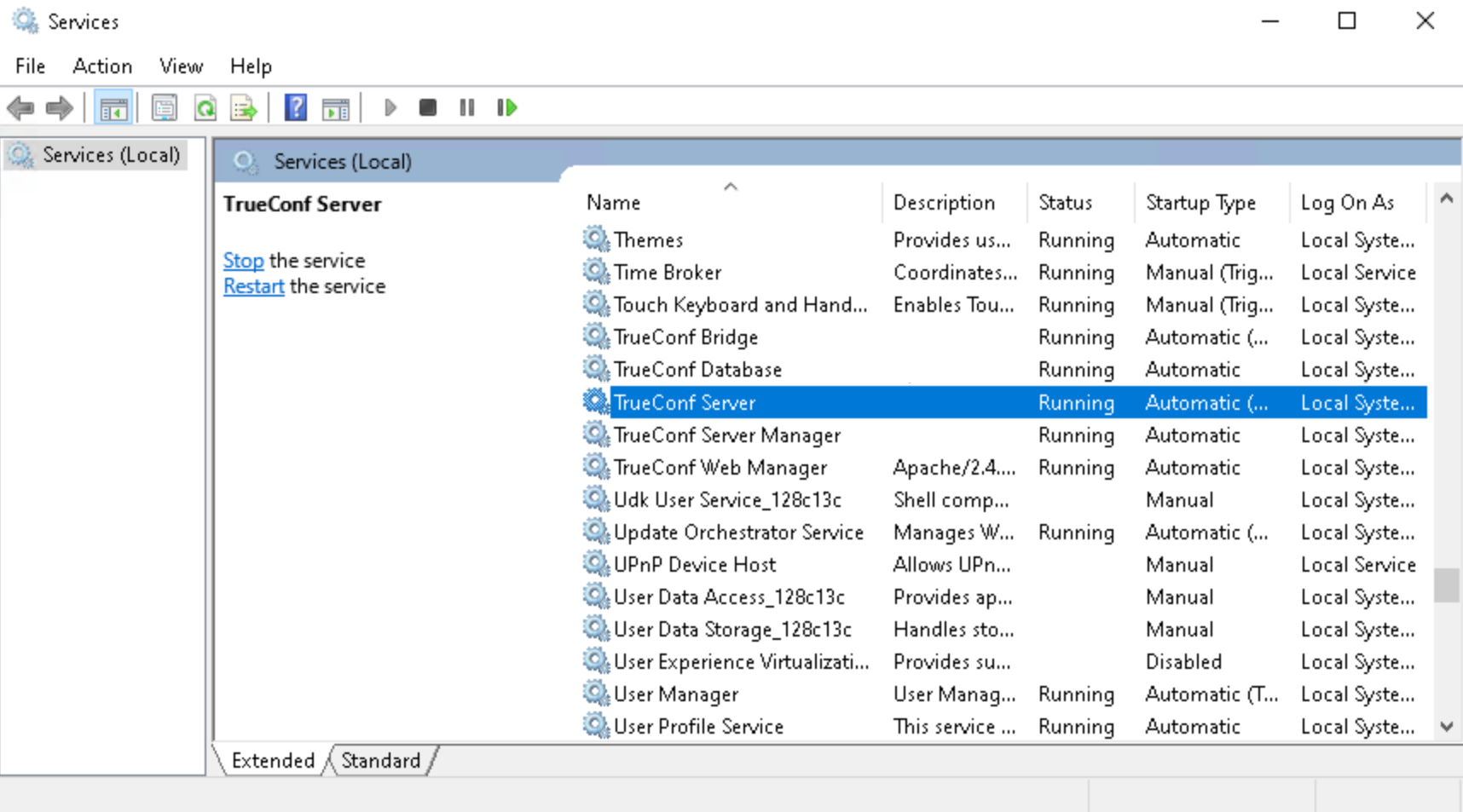Toggle Show/Hide Console Tree toolbar button
The height and width of the screenshot is (812, 1463).
pyautogui.click(x=113, y=108)
